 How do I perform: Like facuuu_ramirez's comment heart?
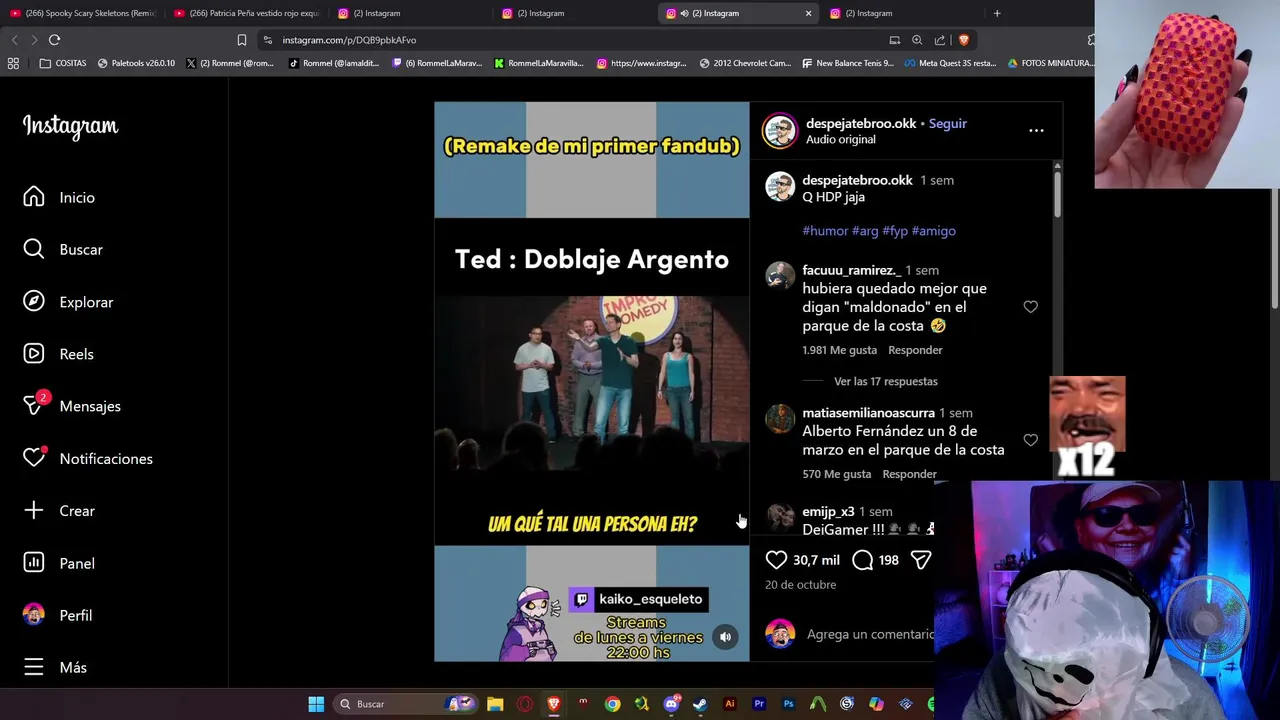pyautogui.click(x=1030, y=307)
